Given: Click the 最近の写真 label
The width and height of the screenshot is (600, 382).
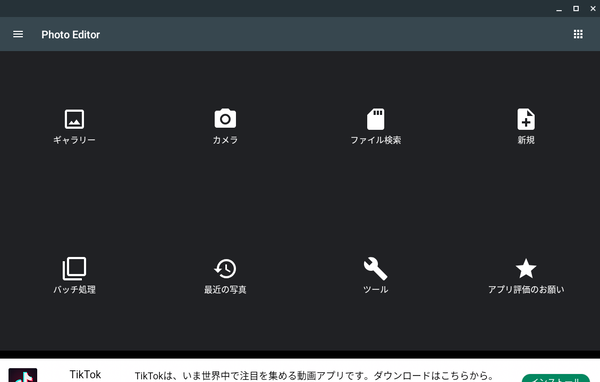Looking at the screenshot, I should (x=225, y=290).
